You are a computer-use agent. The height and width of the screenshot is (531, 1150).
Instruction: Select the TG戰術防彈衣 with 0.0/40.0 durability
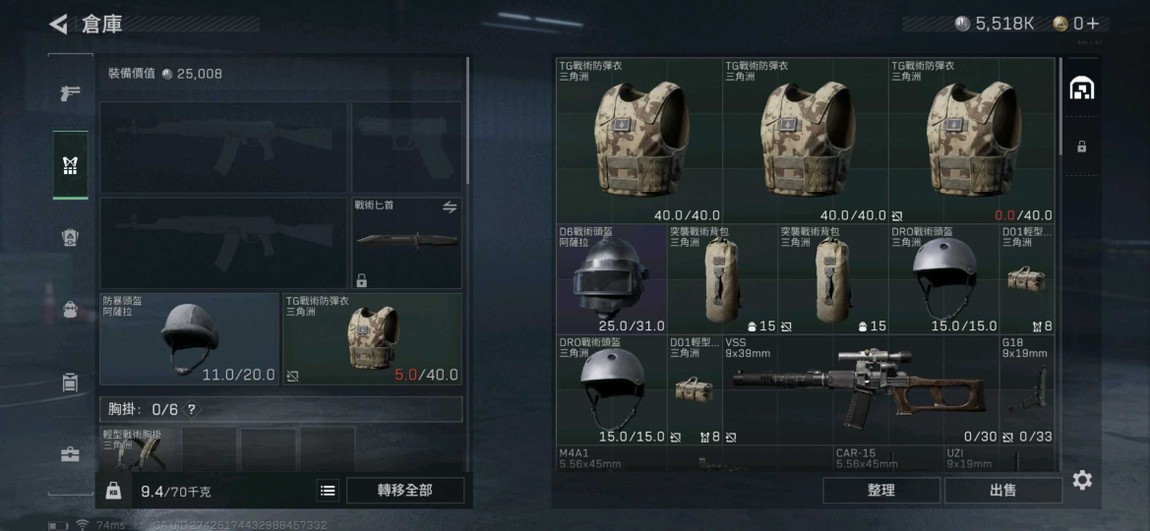coord(972,141)
